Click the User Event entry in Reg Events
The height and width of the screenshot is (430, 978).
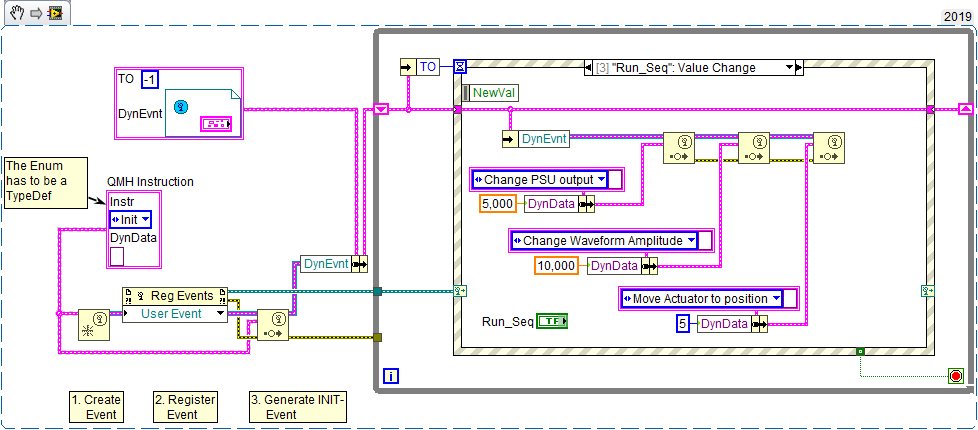click(176, 314)
